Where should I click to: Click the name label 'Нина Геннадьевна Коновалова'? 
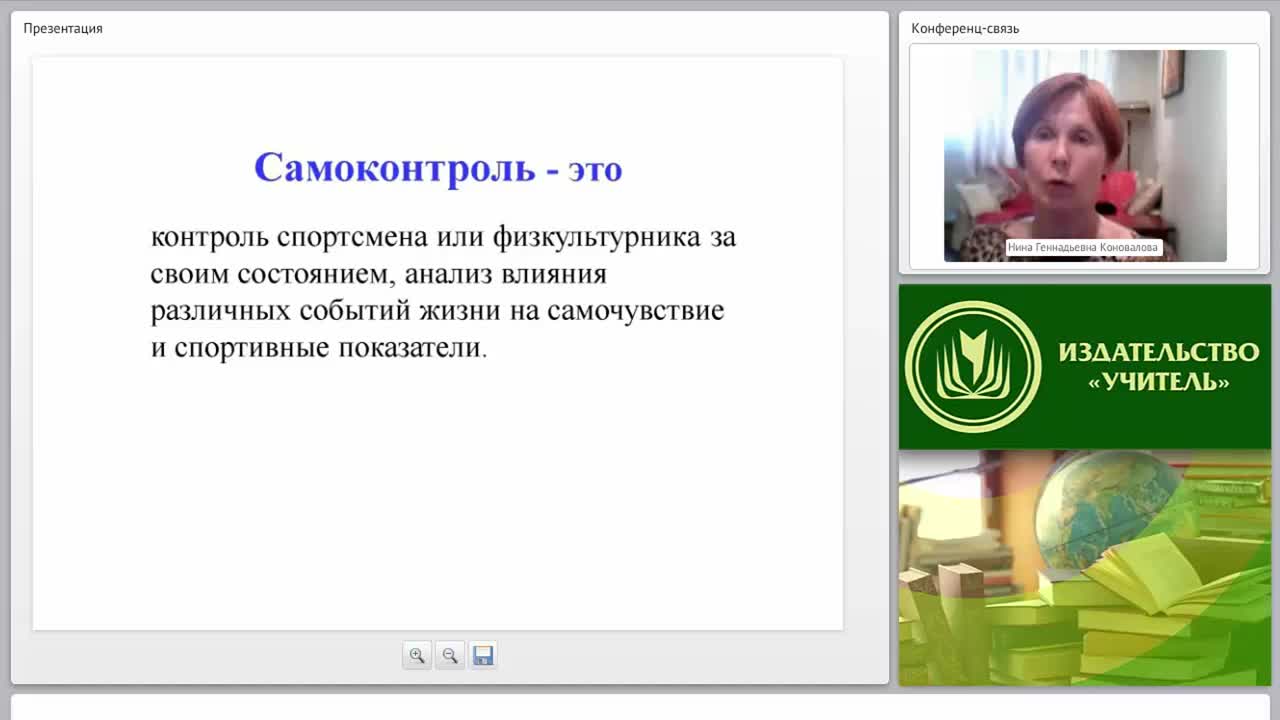(x=1083, y=247)
